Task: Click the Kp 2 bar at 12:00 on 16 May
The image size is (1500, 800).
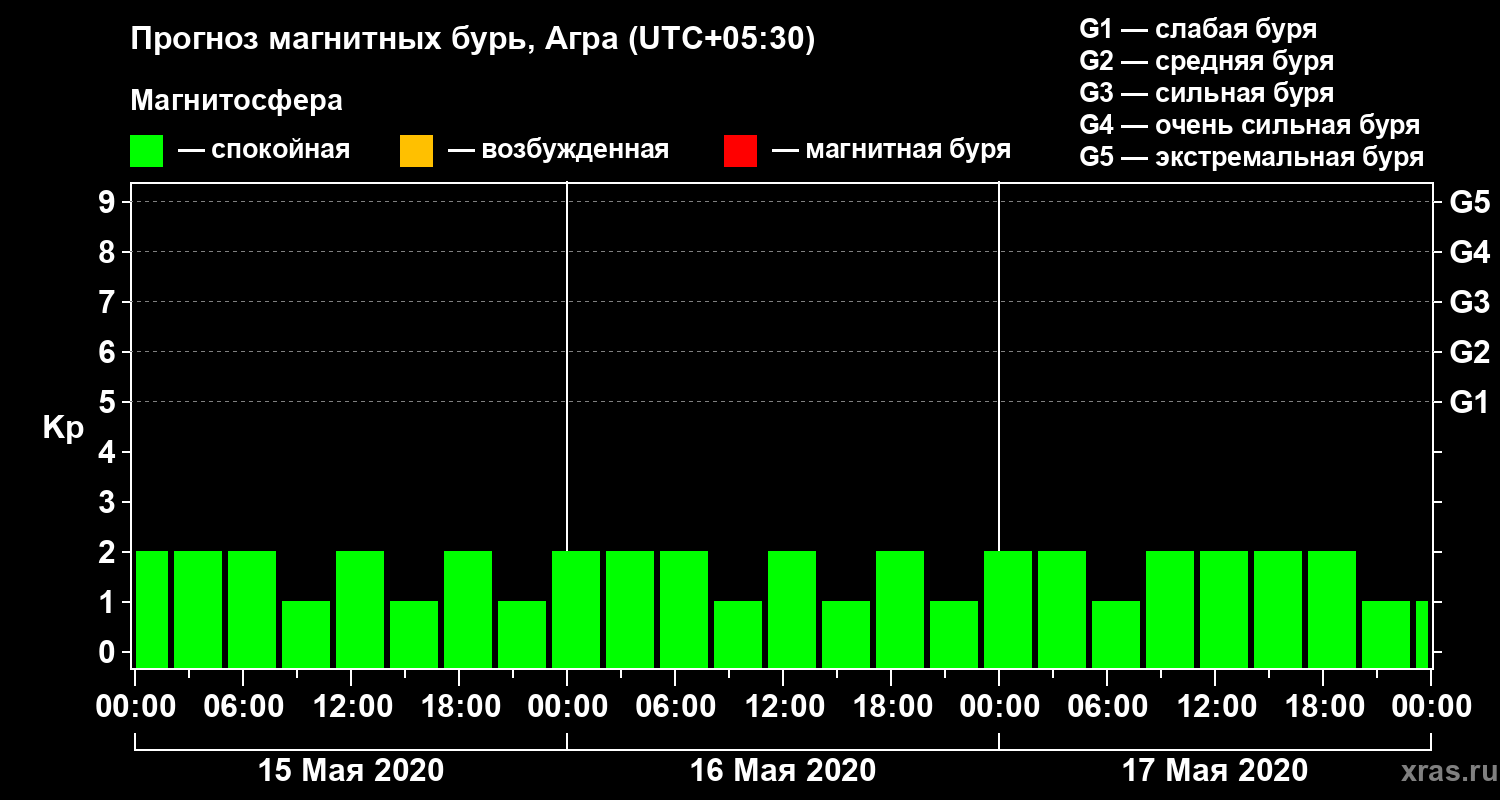Action: click(792, 609)
